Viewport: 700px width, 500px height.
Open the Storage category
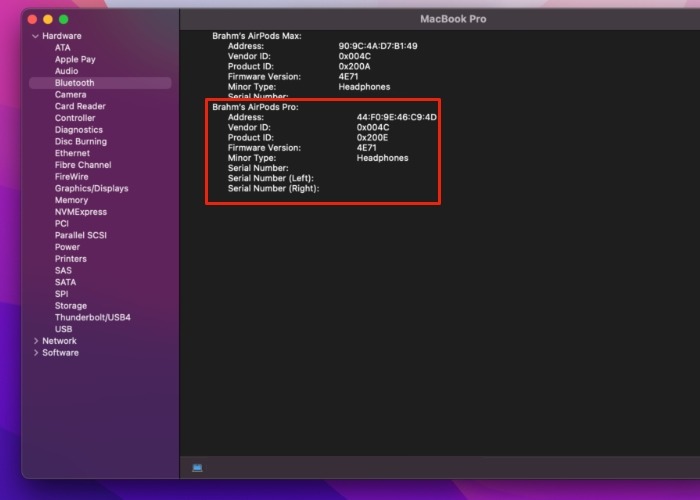click(70, 306)
